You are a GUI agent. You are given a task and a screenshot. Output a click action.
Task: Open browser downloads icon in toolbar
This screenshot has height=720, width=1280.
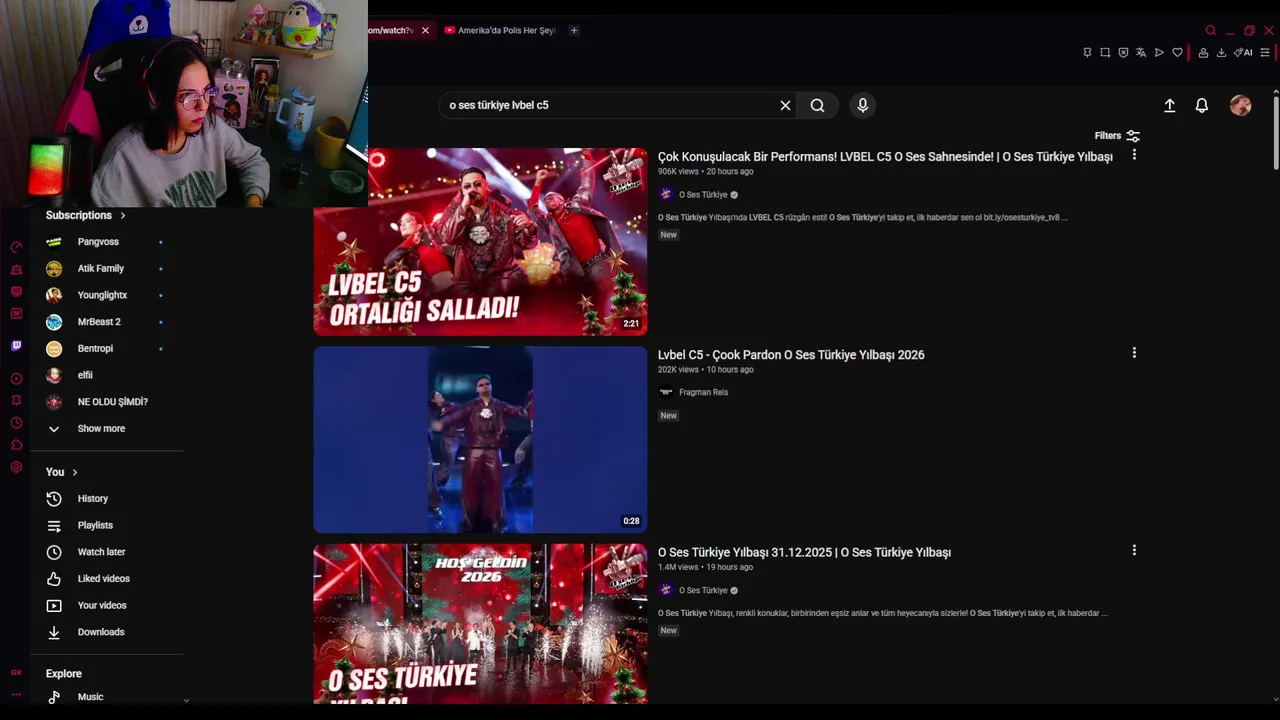(1221, 53)
